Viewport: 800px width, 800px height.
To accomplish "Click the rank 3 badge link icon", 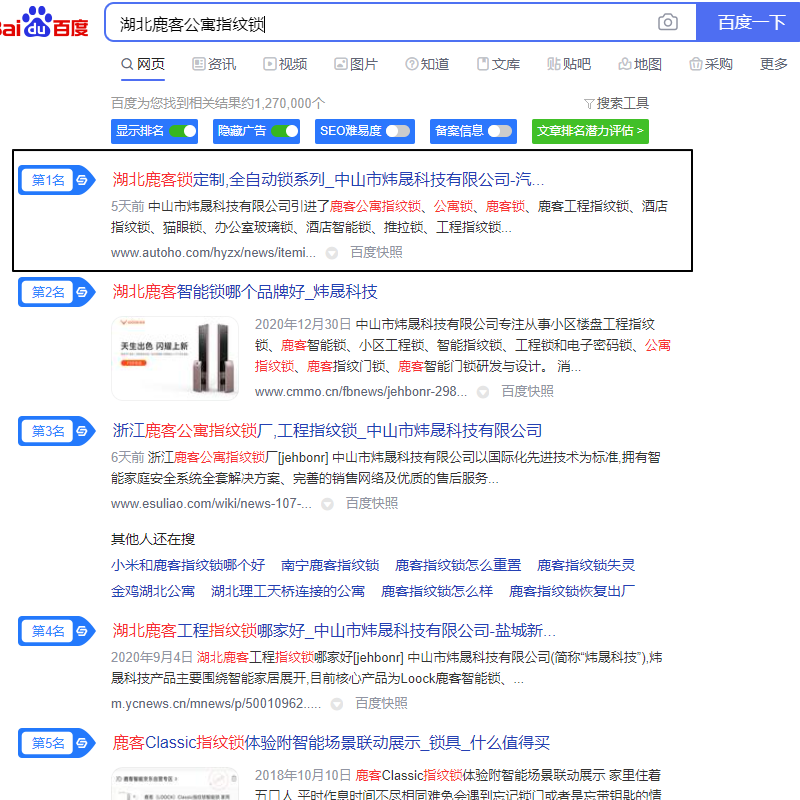I will point(82,431).
